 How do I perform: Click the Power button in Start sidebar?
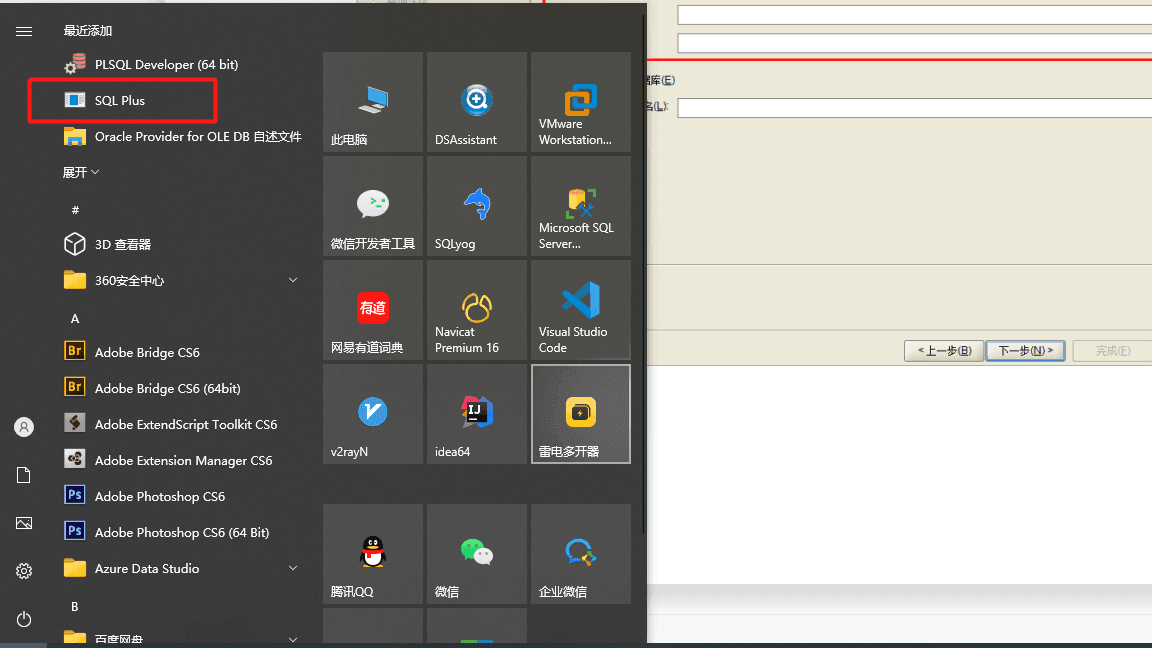(24, 619)
